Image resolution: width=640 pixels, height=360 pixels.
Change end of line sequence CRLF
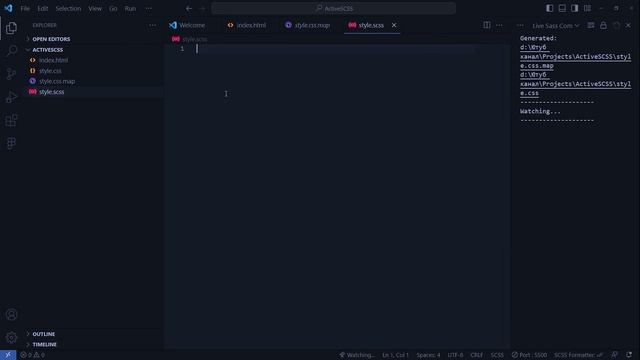(476, 355)
